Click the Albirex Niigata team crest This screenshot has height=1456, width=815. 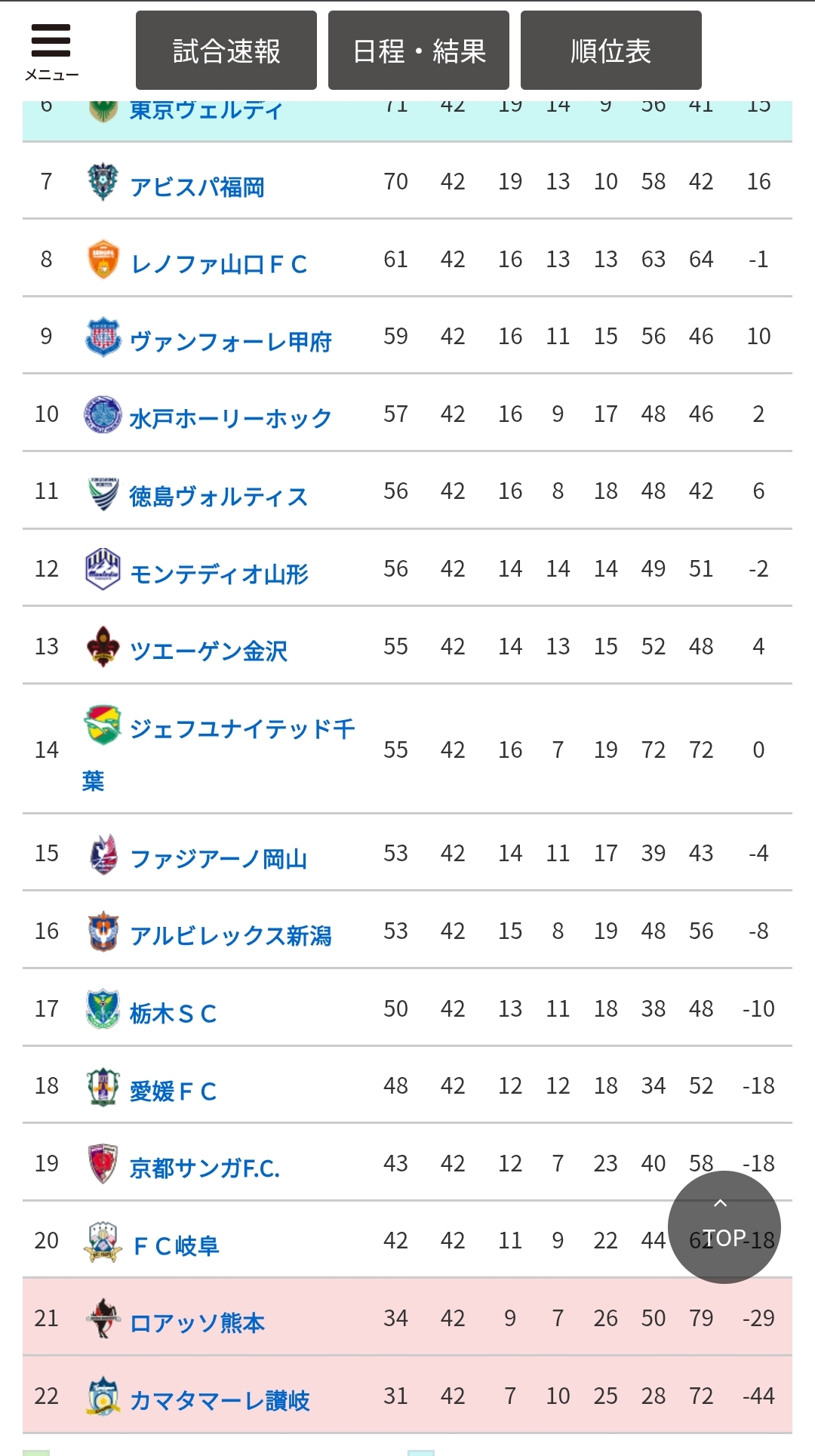(103, 931)
